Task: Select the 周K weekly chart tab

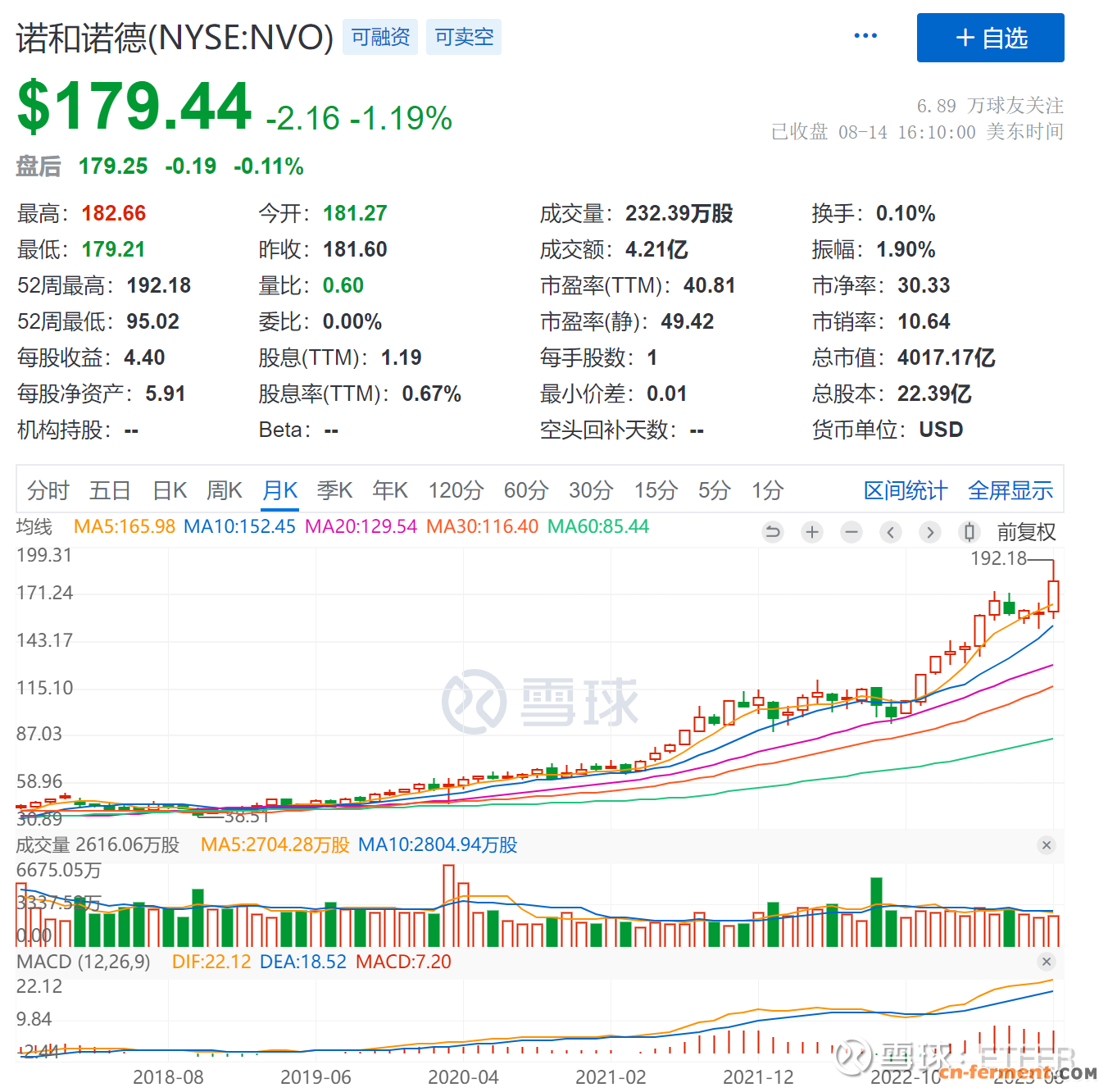Action: pyautogui.click(x=224, y=490)
